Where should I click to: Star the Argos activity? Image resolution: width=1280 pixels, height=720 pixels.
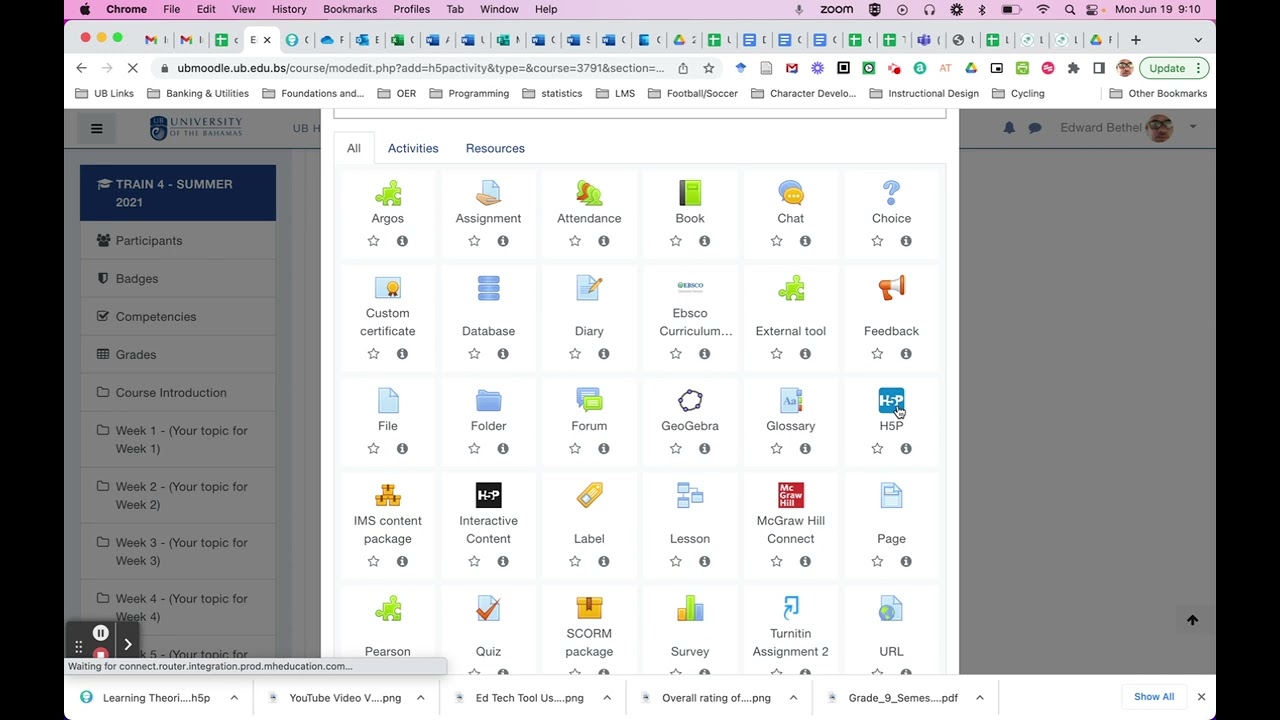pyautogui.click(x=373, y=241)
